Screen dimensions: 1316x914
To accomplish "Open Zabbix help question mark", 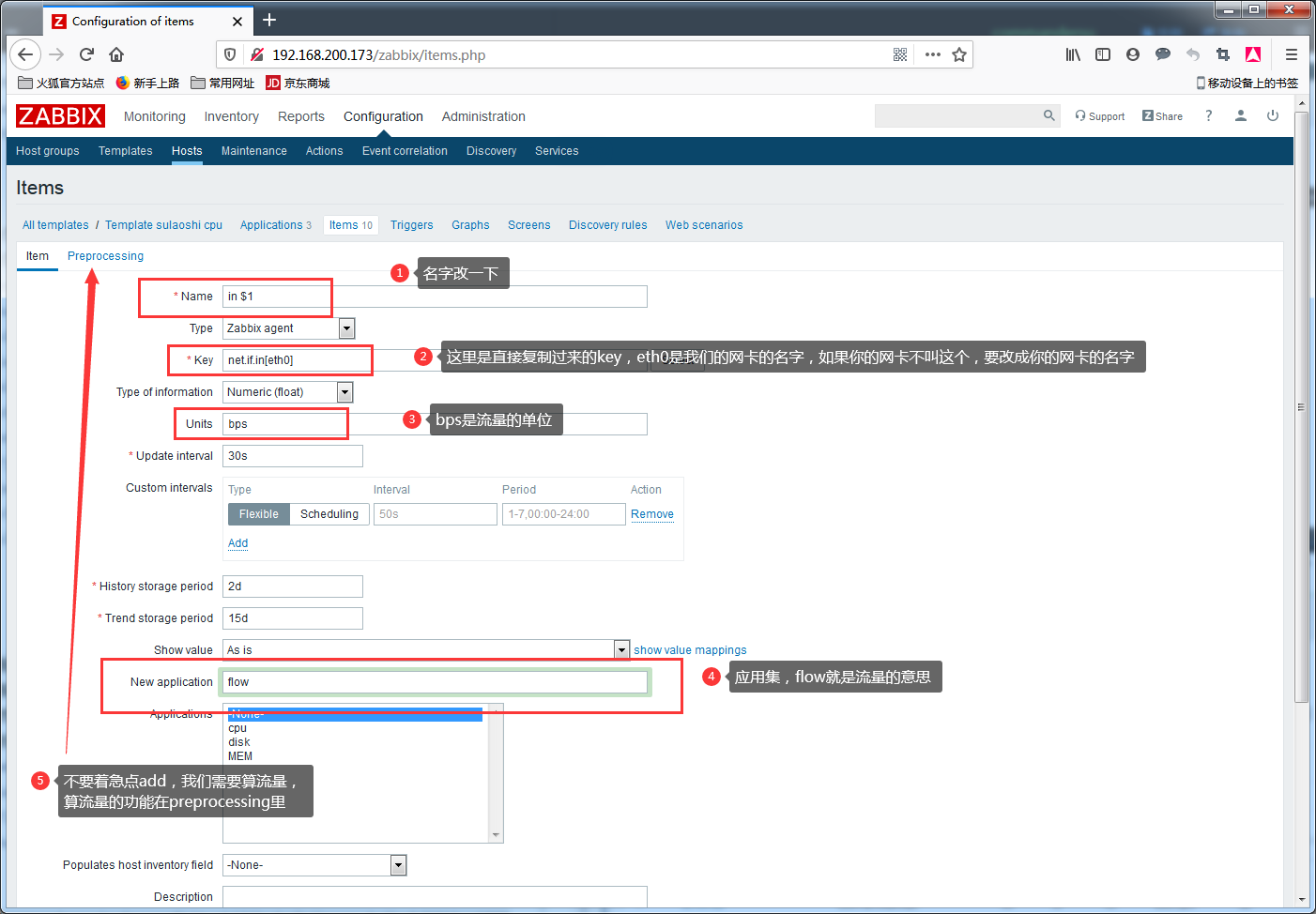I will (x=1209, y=115).
